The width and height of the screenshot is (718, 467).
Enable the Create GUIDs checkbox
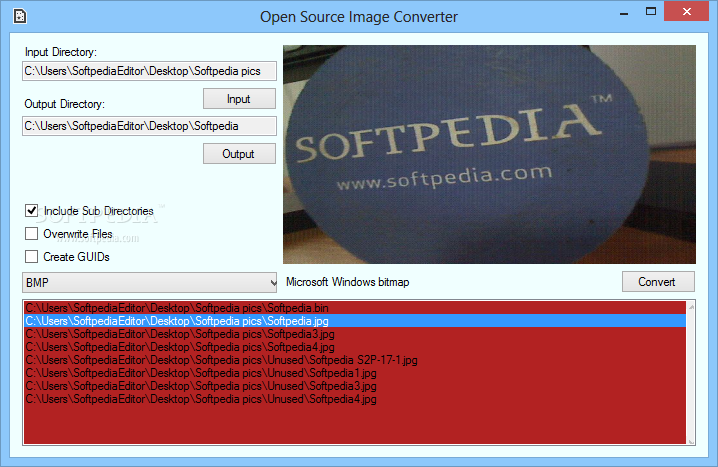(x=31, y=256)
